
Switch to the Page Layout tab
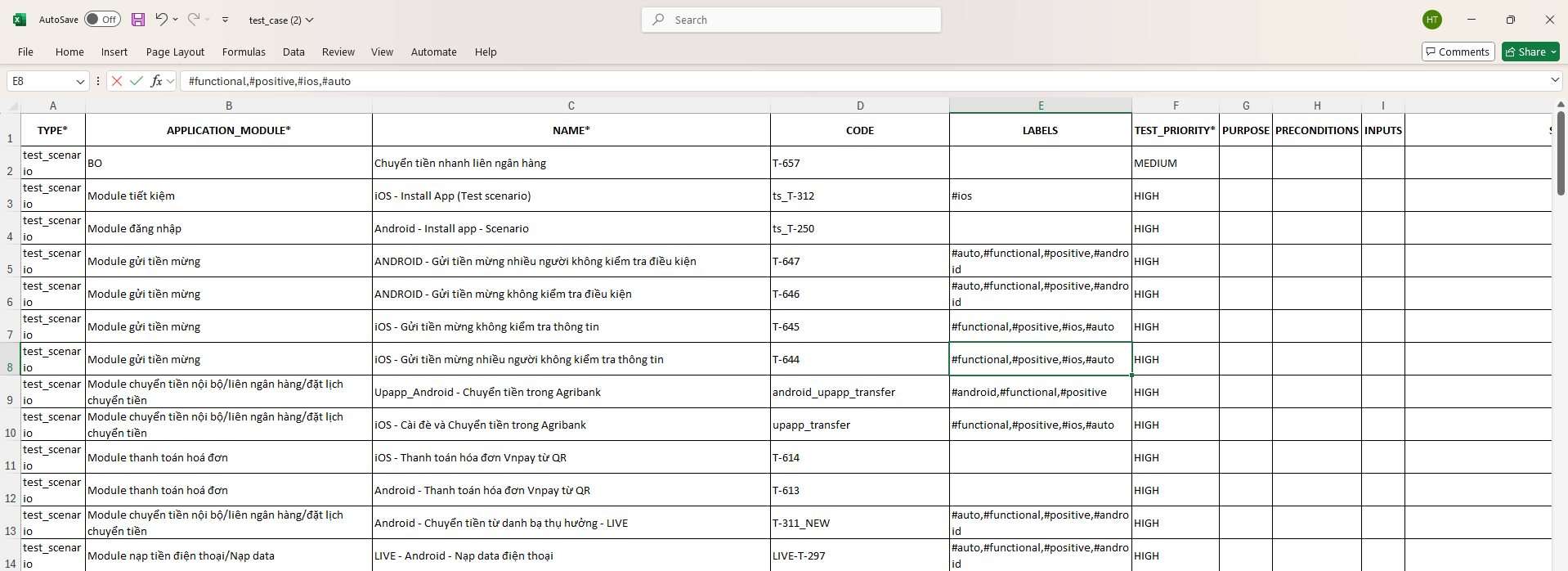click(x=175, y=52)
